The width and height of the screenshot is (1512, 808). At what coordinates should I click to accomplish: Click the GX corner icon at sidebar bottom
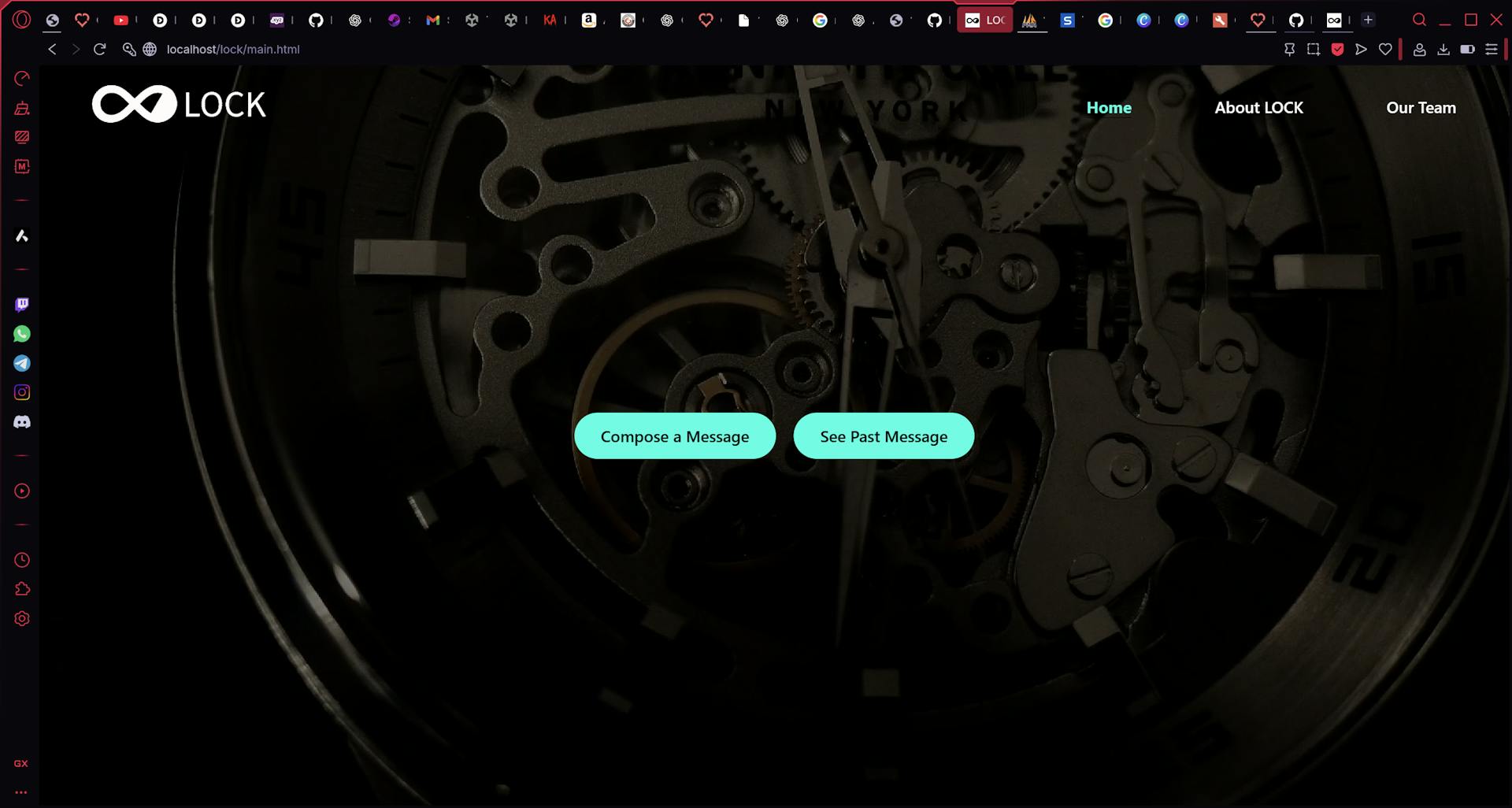point(21,763)
